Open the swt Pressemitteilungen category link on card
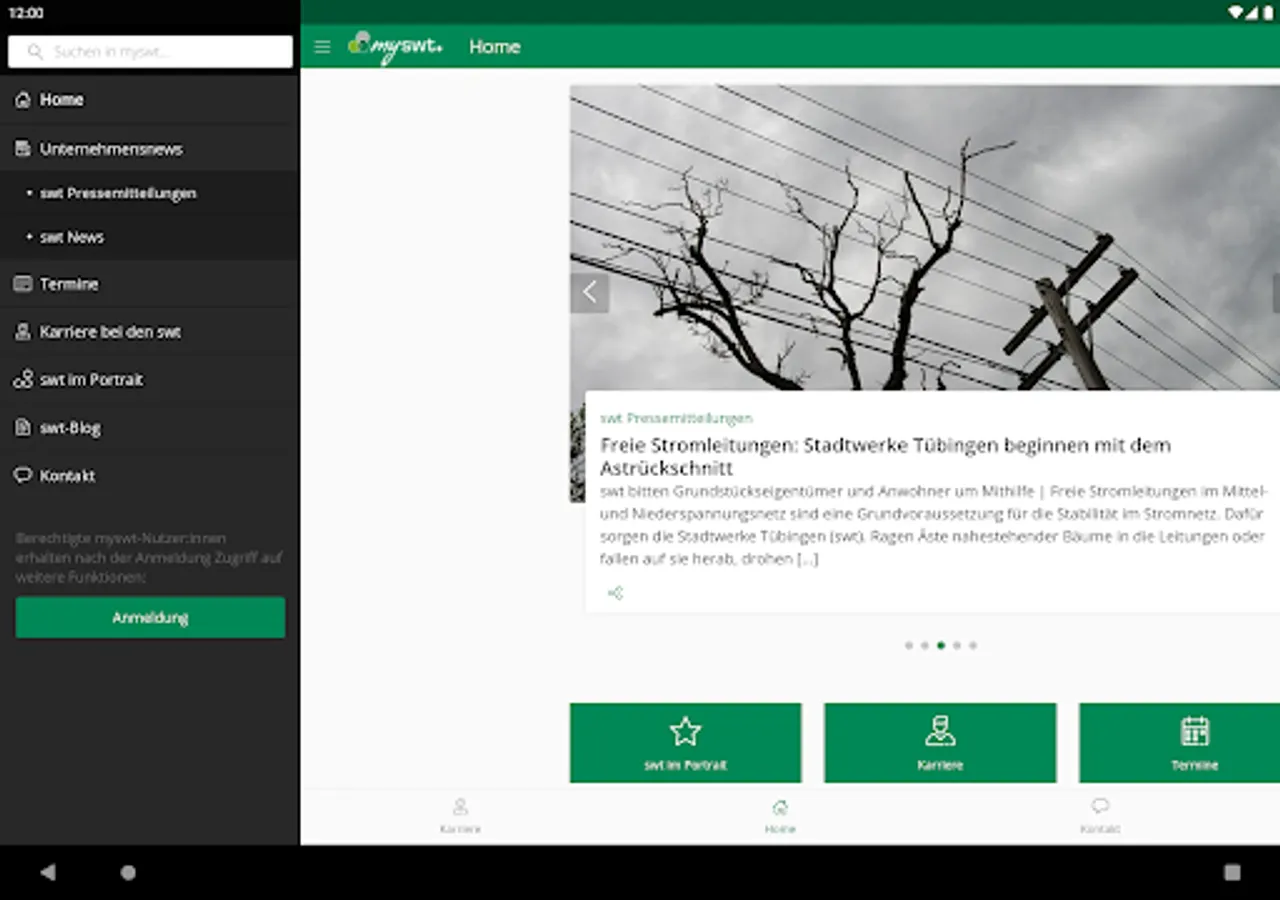Screen dimensions: 1280x900 (x=676, y=418)
